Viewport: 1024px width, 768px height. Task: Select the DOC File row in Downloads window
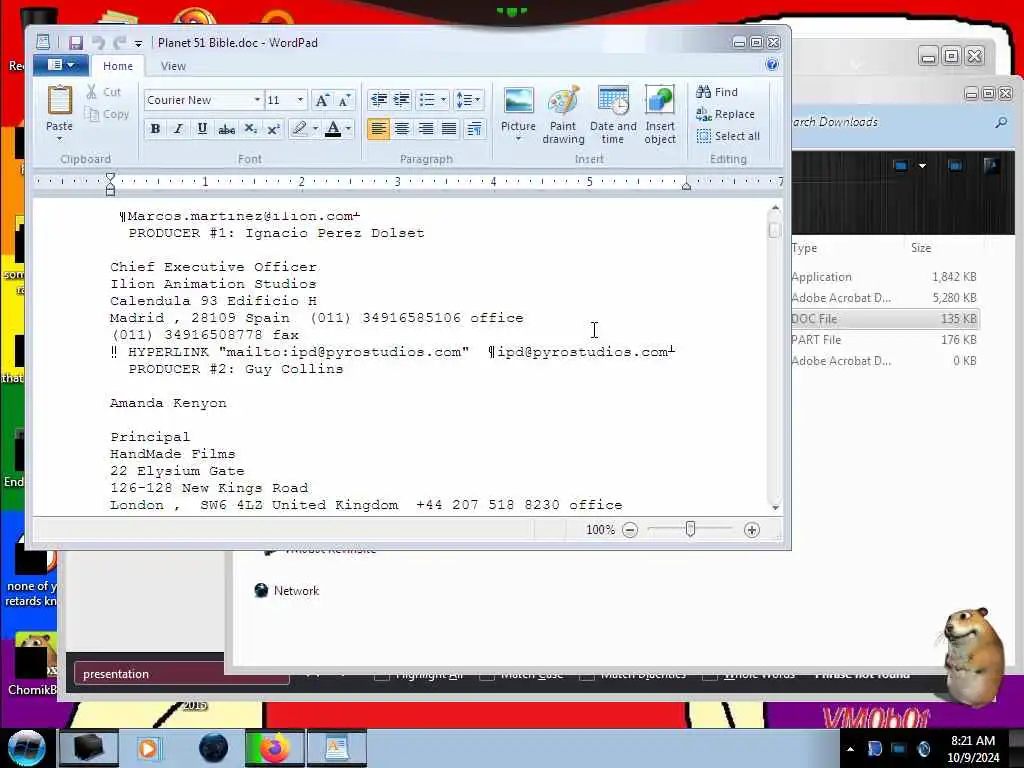pos(885,319)
